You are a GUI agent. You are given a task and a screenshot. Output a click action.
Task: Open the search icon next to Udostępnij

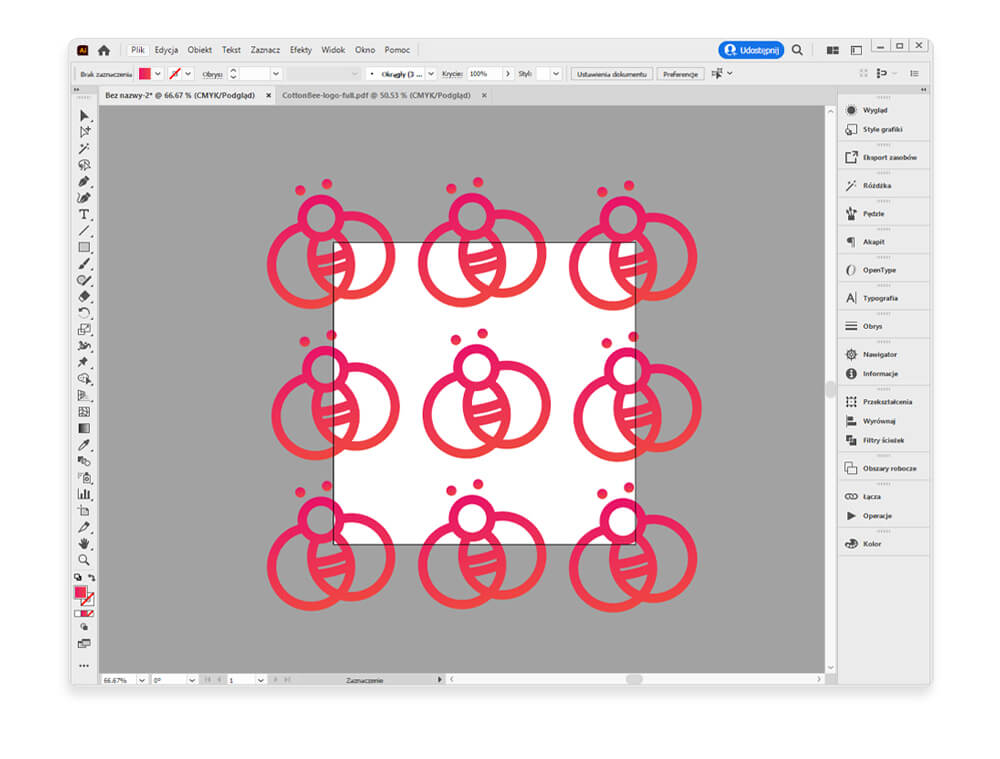[x=797, y=50]
